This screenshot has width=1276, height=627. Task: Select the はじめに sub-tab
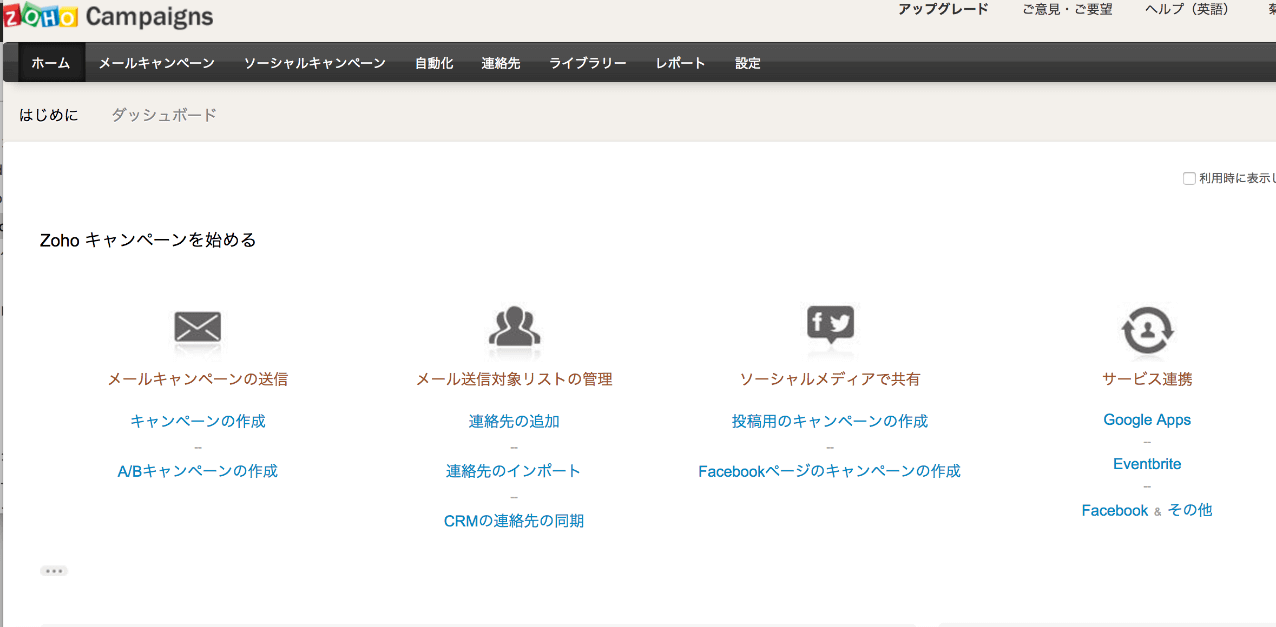coord(49,115)
